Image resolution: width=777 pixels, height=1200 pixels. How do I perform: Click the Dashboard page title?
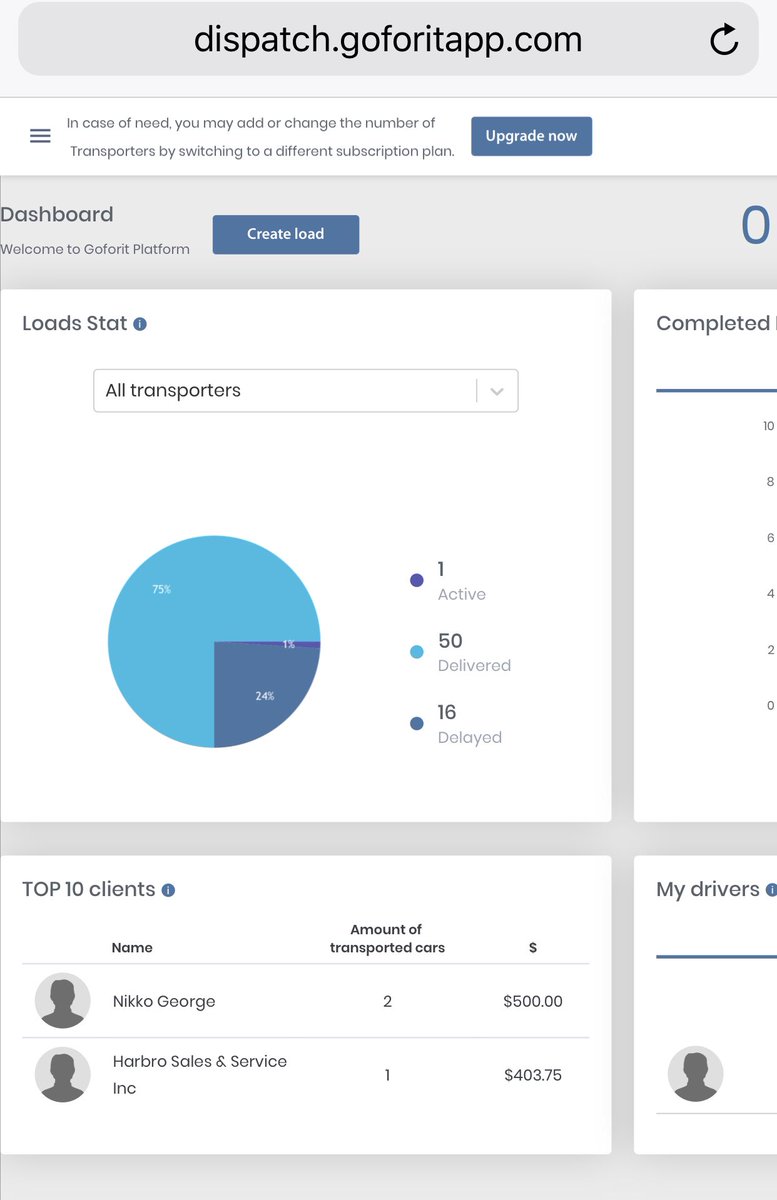[57, 214]
